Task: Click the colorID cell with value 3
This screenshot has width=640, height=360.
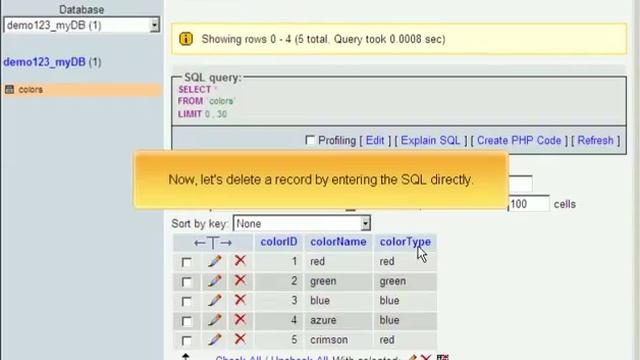Action: 278,300
